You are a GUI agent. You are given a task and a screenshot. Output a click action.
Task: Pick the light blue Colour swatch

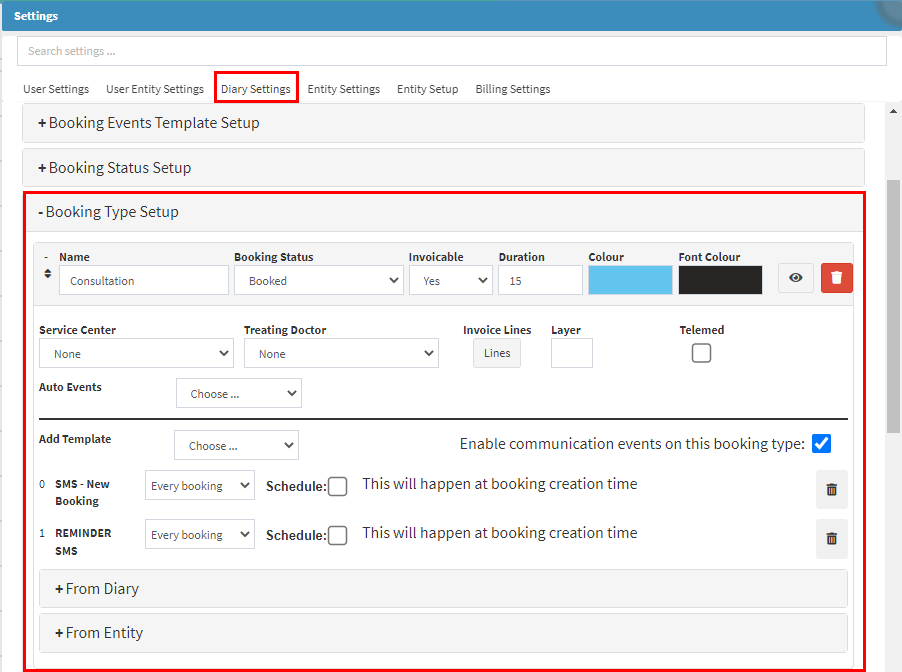(630, 280)
